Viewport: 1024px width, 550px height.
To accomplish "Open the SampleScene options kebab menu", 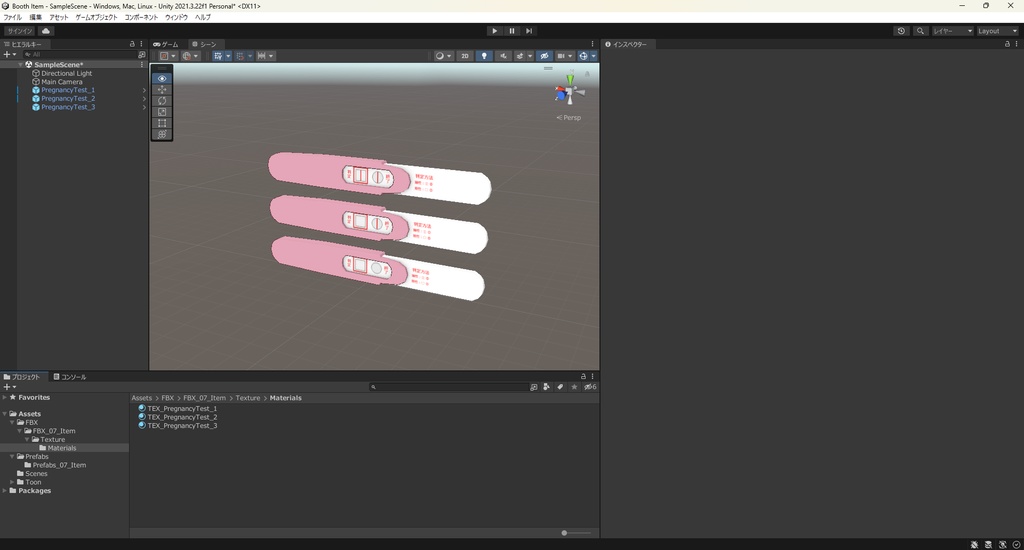I will pos(142,65).
